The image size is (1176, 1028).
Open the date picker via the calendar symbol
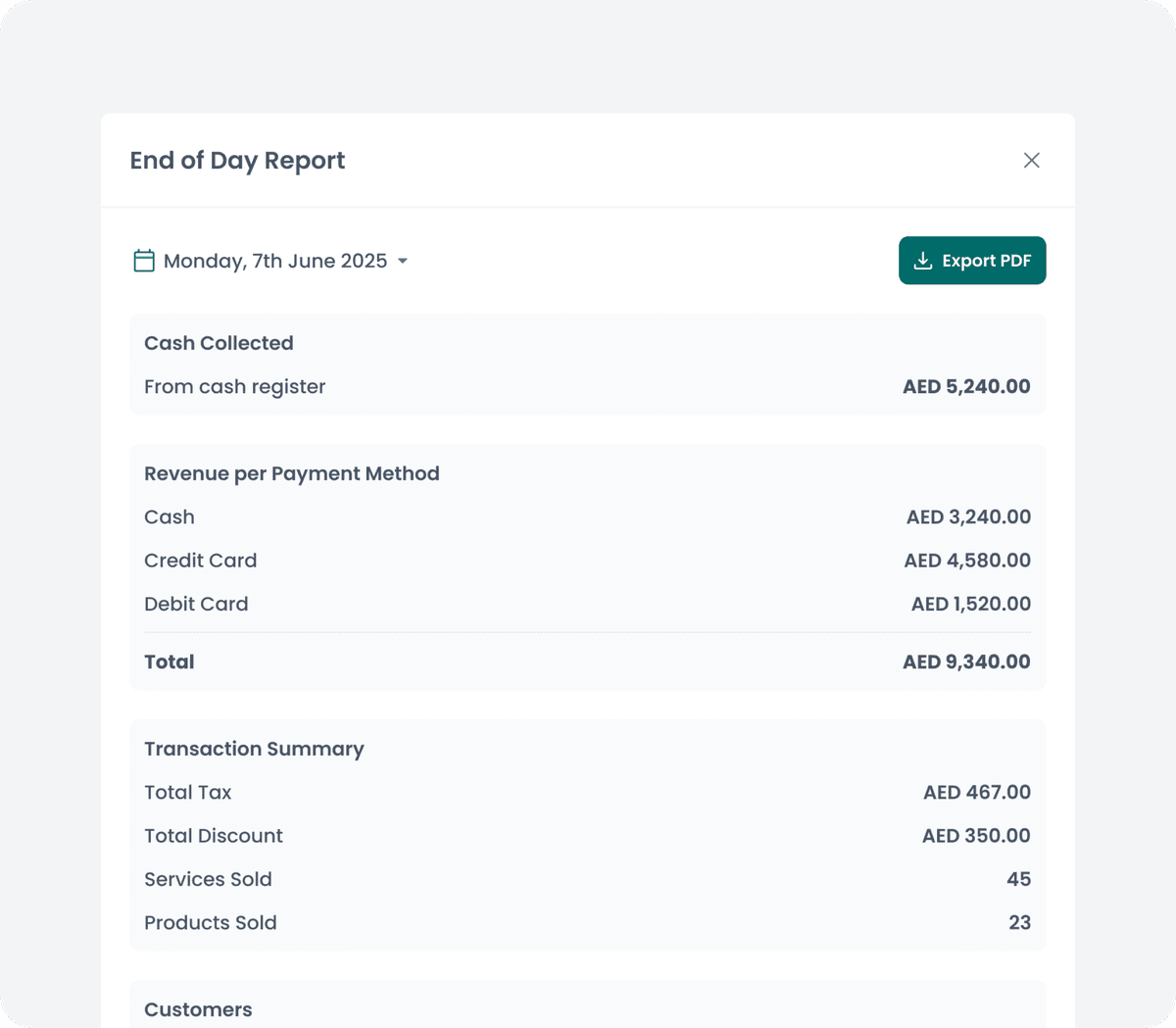(144, 261)
